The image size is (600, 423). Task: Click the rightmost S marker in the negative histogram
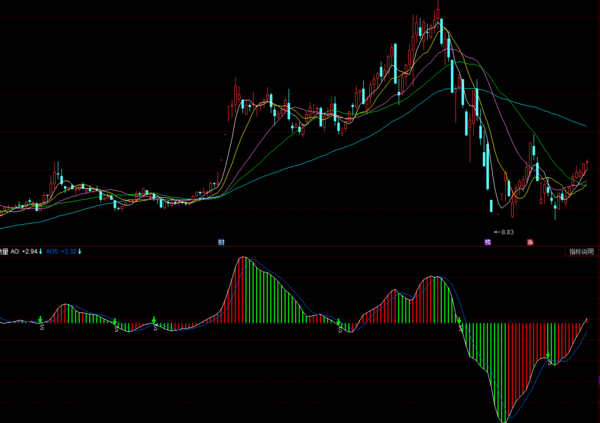(x=549, y=362)
